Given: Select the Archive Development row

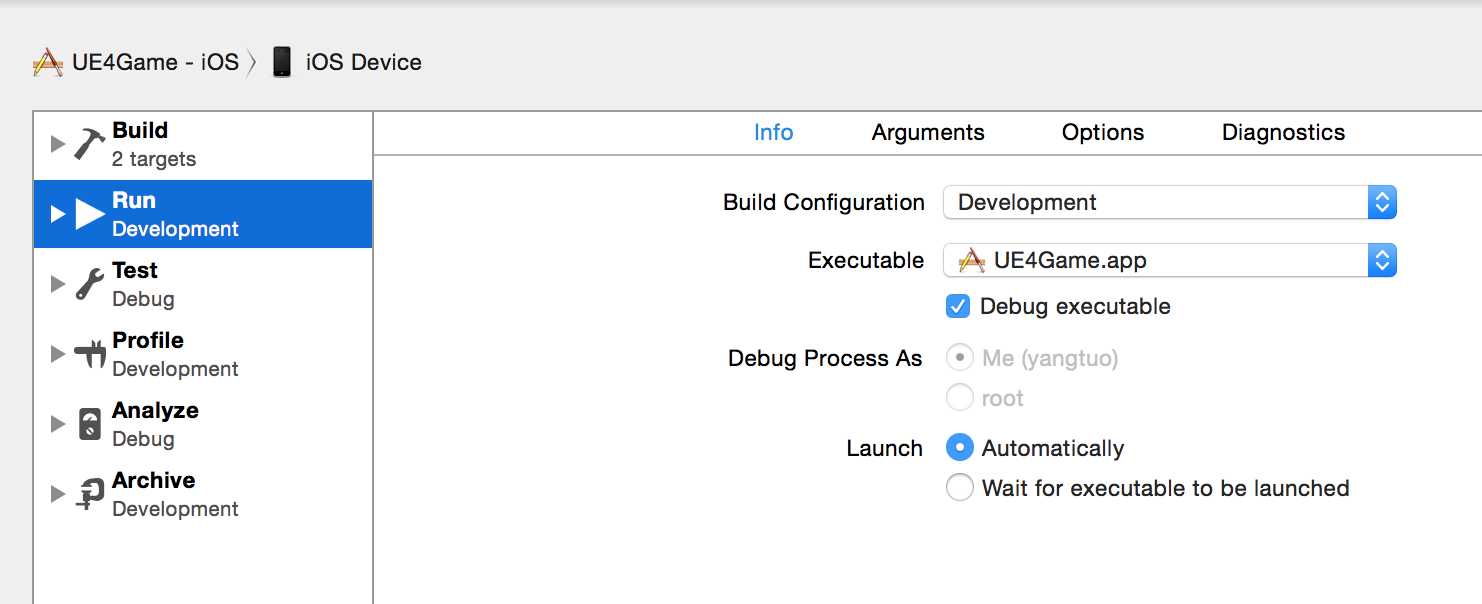Looking at the screenshot, I should pos(203,494).
